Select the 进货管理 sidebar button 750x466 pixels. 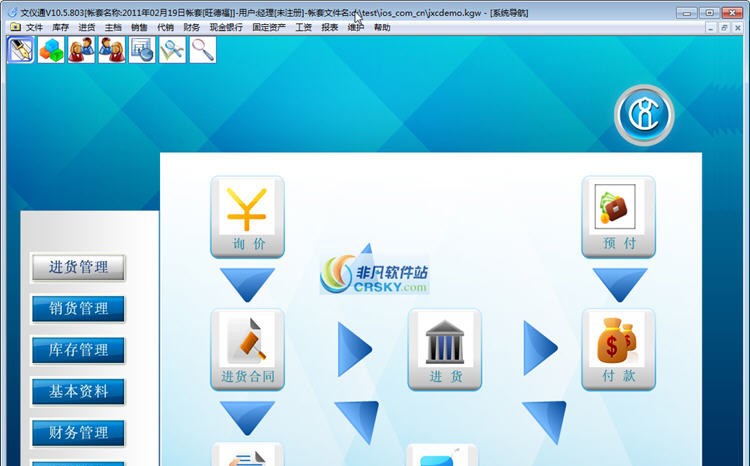tap(78, 267)
